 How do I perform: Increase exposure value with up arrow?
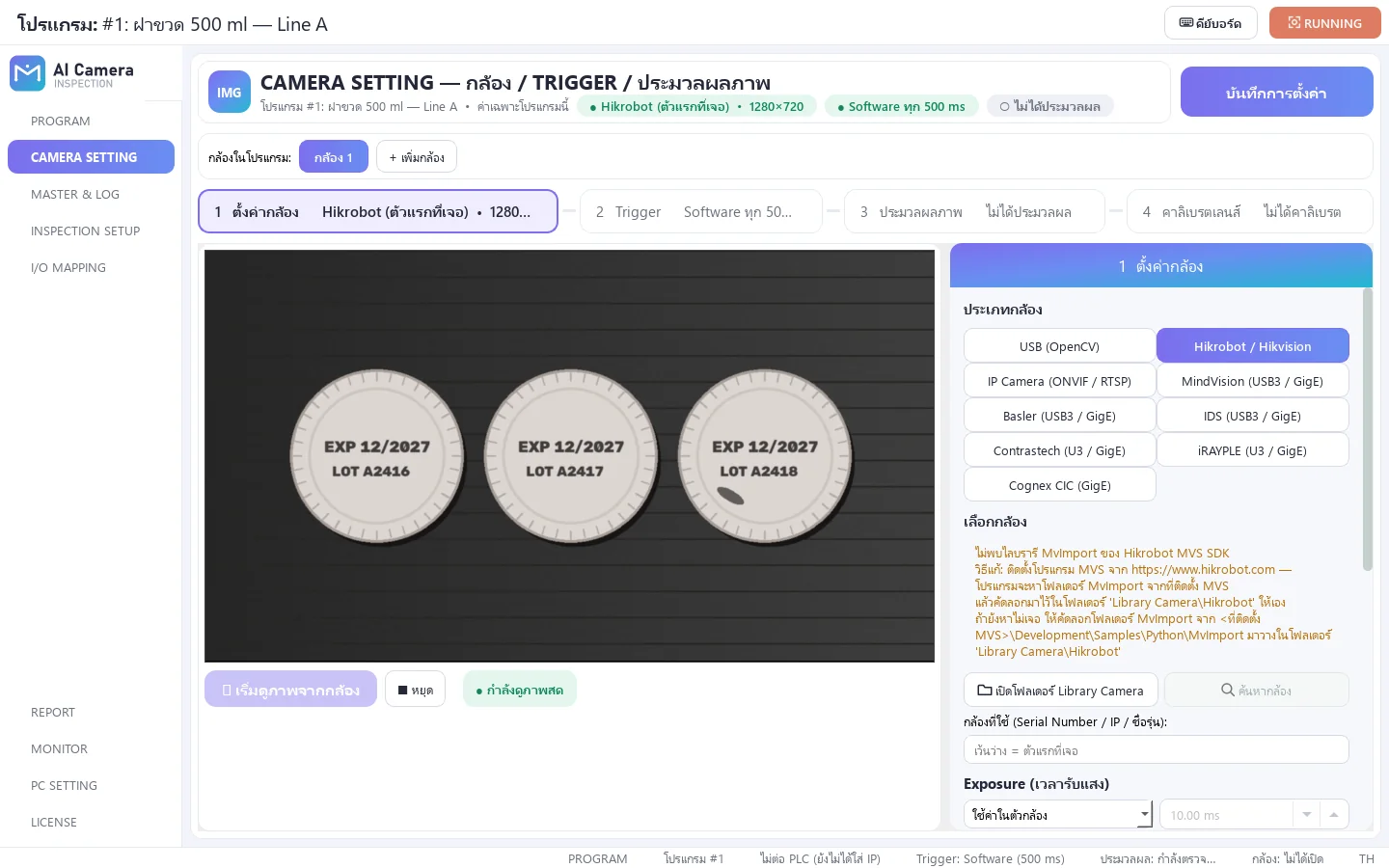click(x=1334, y=814)
